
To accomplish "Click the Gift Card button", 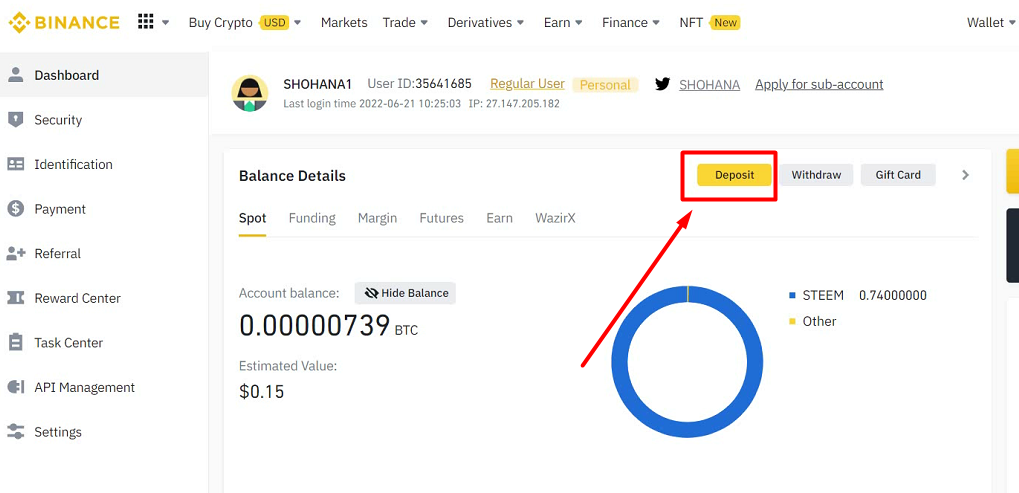I will 898,175.
